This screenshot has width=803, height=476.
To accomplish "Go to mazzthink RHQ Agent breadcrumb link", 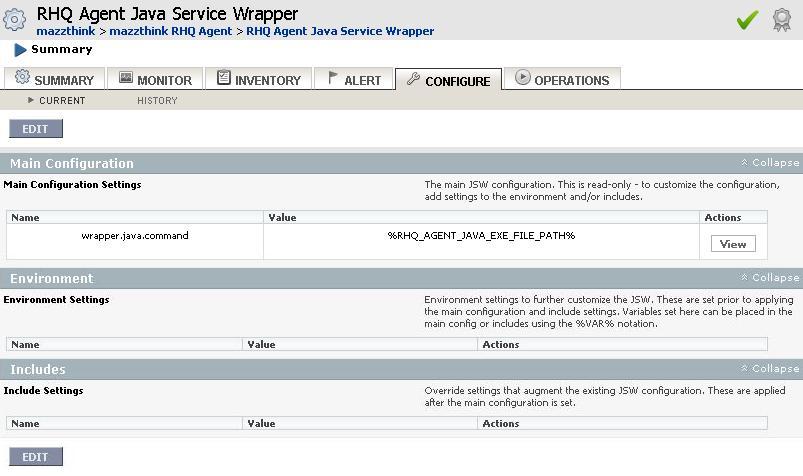I will tap(171, 32).
